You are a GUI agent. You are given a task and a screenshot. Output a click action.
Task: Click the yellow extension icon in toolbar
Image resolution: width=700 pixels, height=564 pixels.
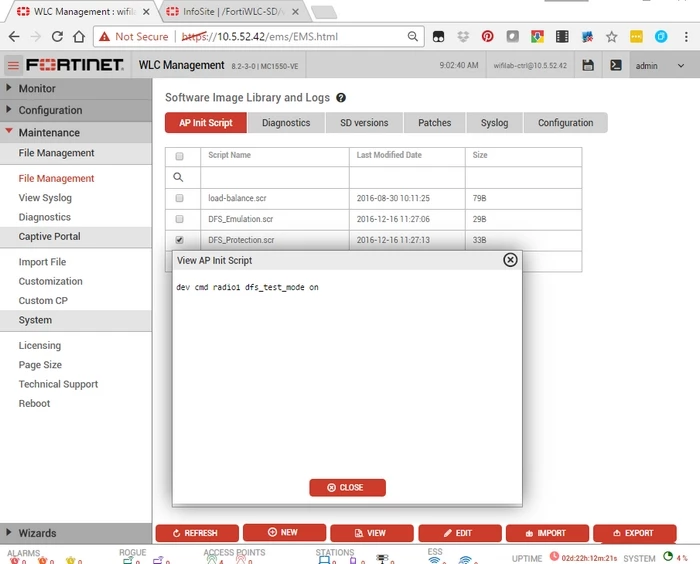[636, 37]
